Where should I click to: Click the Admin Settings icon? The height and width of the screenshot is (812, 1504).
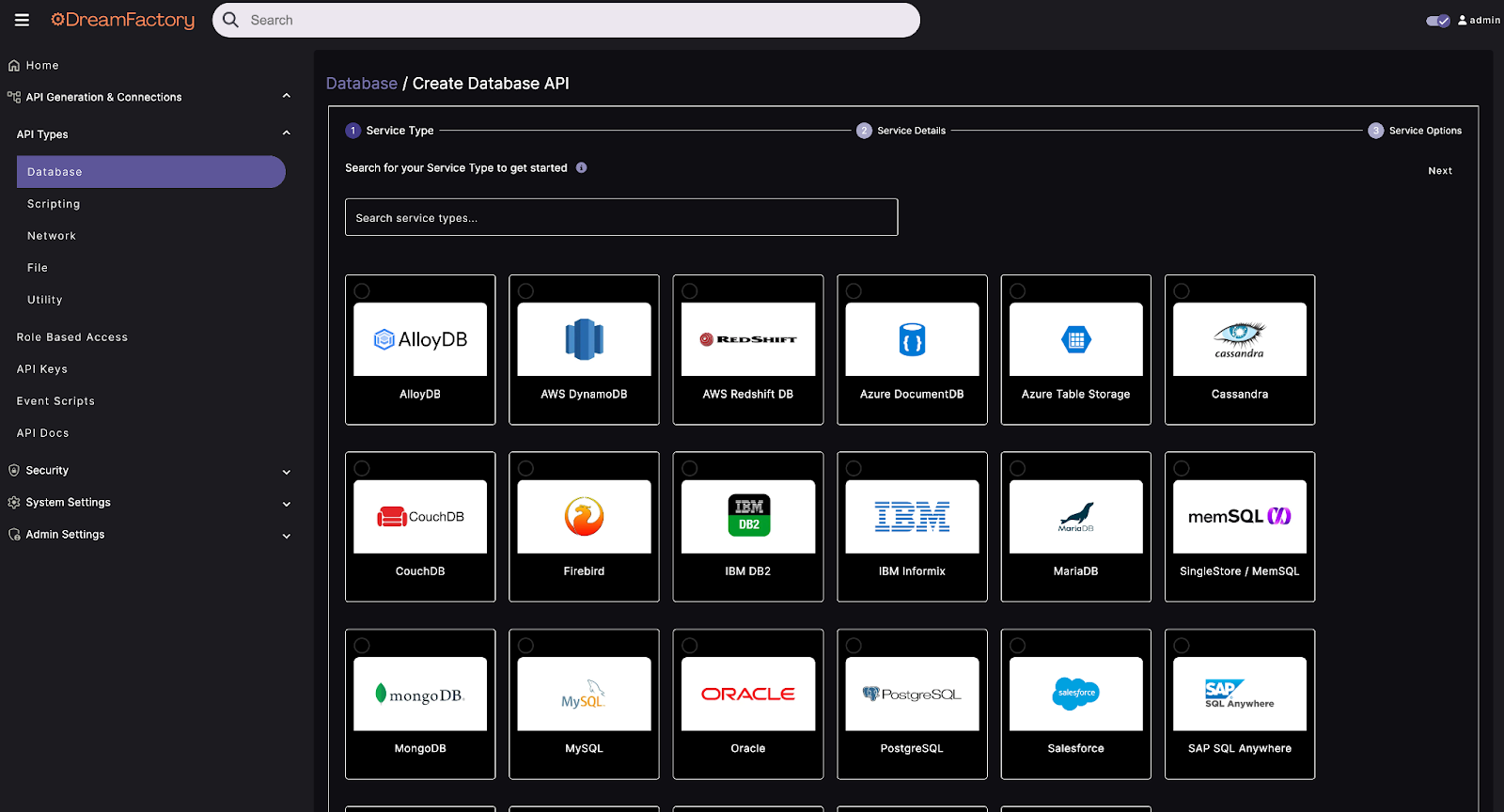pos(14,535)
